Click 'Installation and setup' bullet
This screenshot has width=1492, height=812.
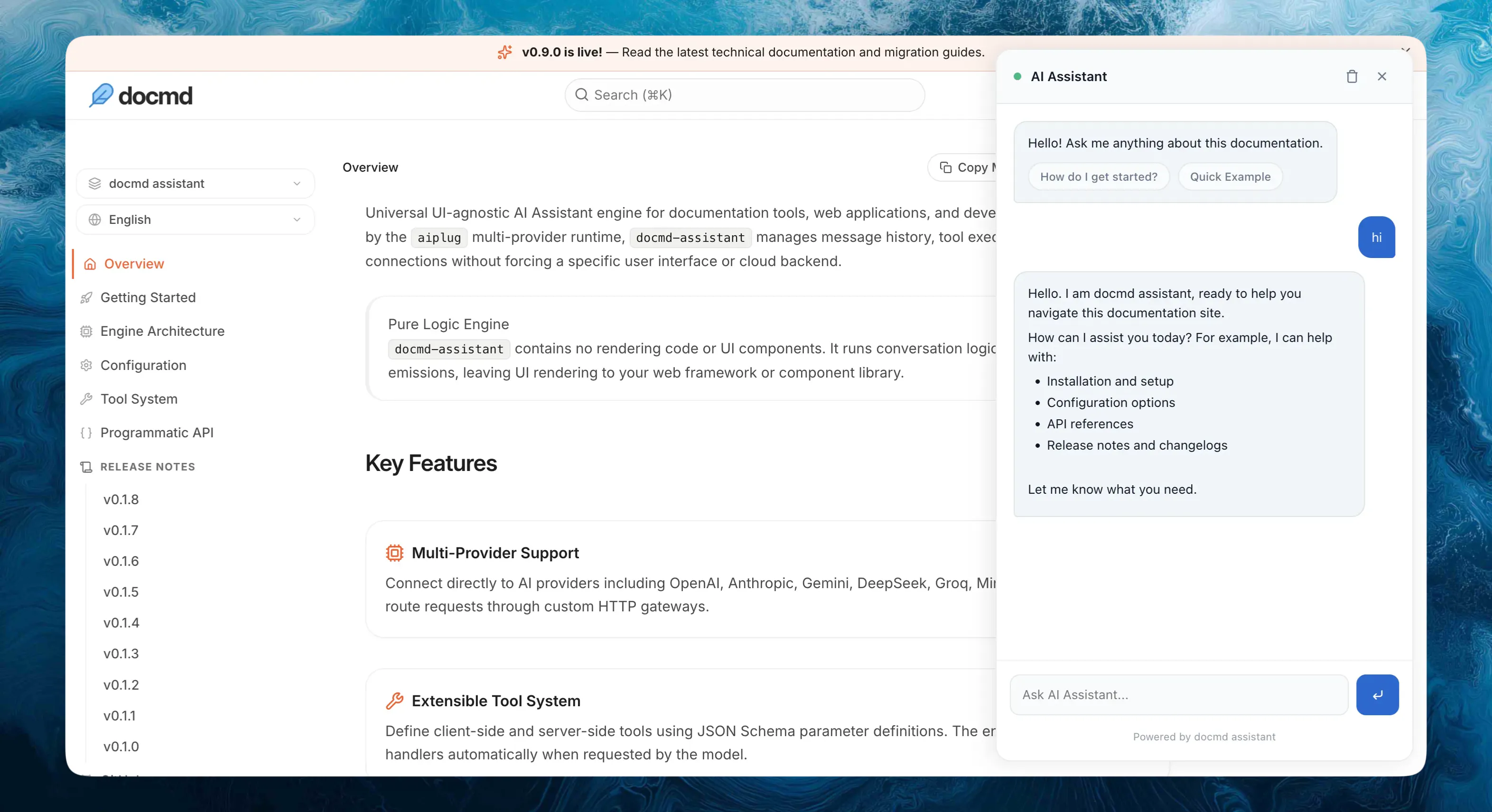[1110, 381]
